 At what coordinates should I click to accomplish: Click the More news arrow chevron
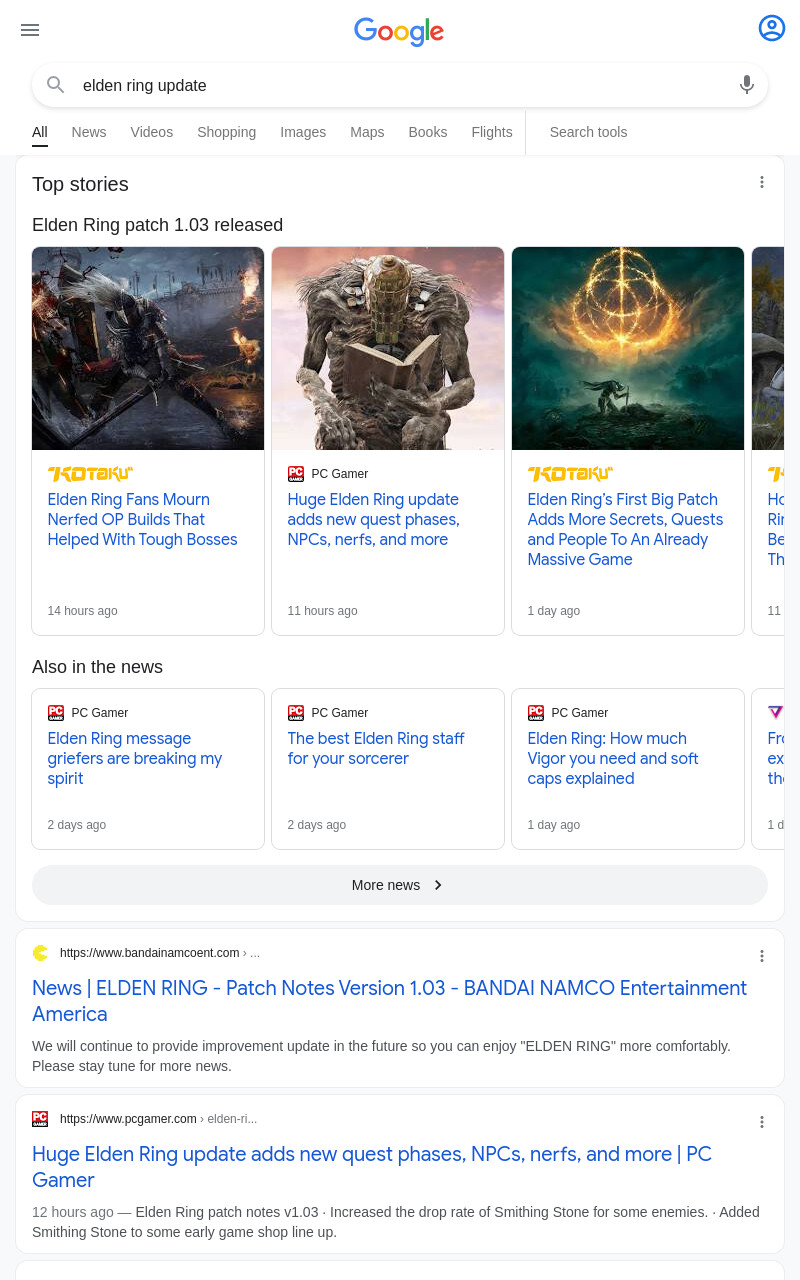point(438,885)
